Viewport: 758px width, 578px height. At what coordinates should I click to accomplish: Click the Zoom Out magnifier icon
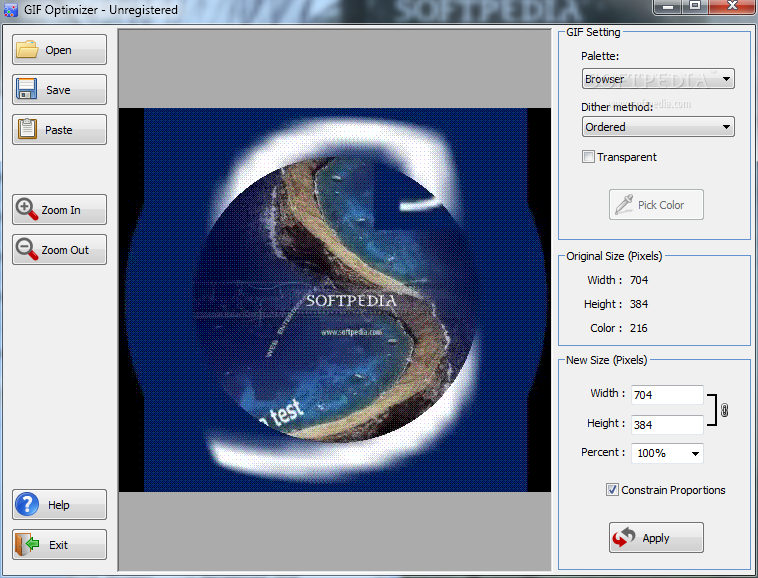click(27, 249)
